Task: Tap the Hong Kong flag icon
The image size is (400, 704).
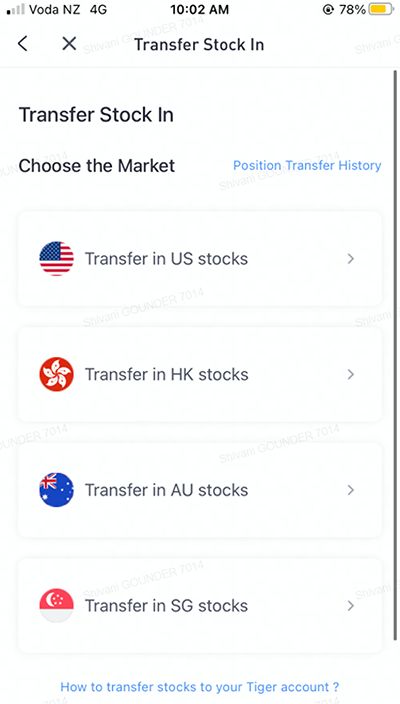Action: point(57,374)
